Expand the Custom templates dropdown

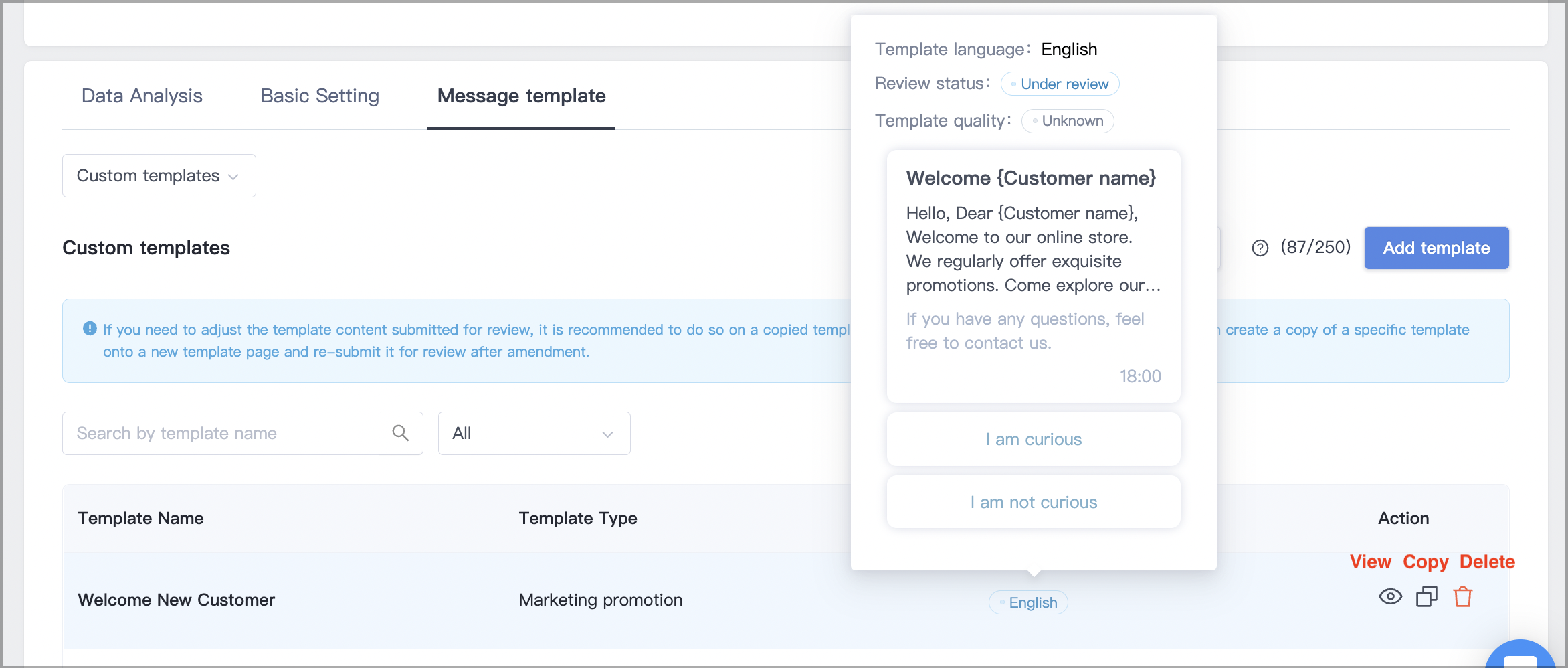pyautogui.click(x=159, y=175)
